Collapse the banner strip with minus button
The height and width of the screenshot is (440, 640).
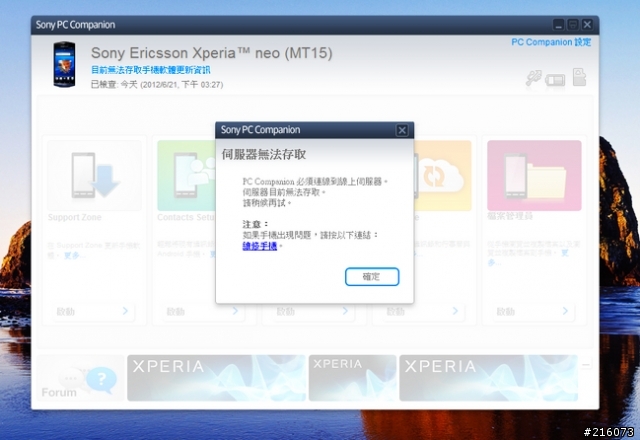(586, 364)
